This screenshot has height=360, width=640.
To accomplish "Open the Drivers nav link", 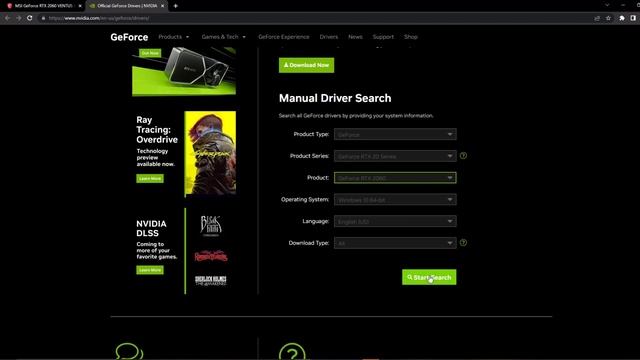I will tap(329, 37).
